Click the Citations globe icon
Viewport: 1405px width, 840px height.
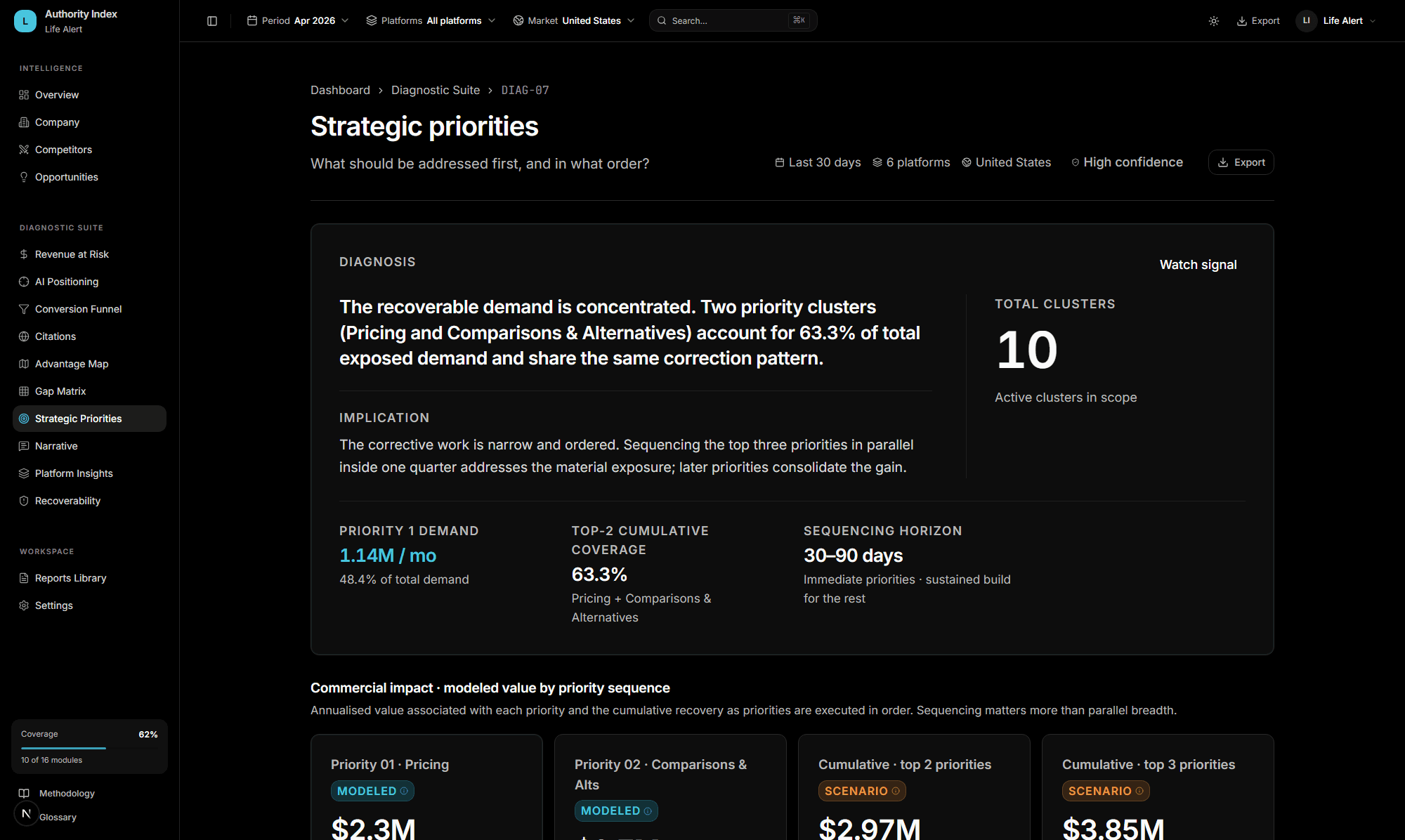click(24, 336)
